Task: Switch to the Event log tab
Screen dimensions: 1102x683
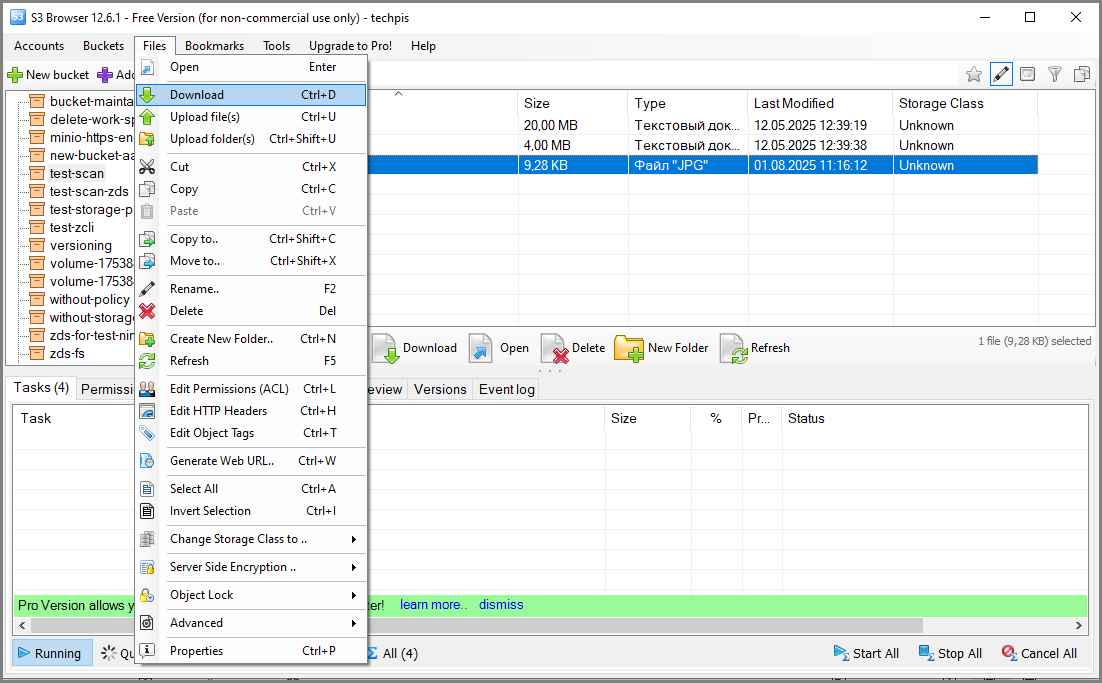Action: 507,389
